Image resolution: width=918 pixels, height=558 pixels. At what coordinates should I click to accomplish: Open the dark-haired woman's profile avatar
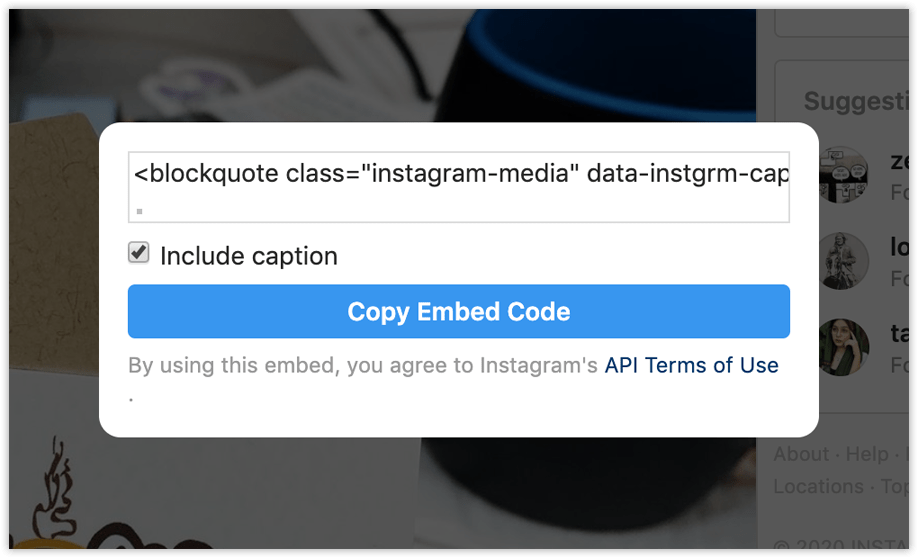click(x=843, y=347)
